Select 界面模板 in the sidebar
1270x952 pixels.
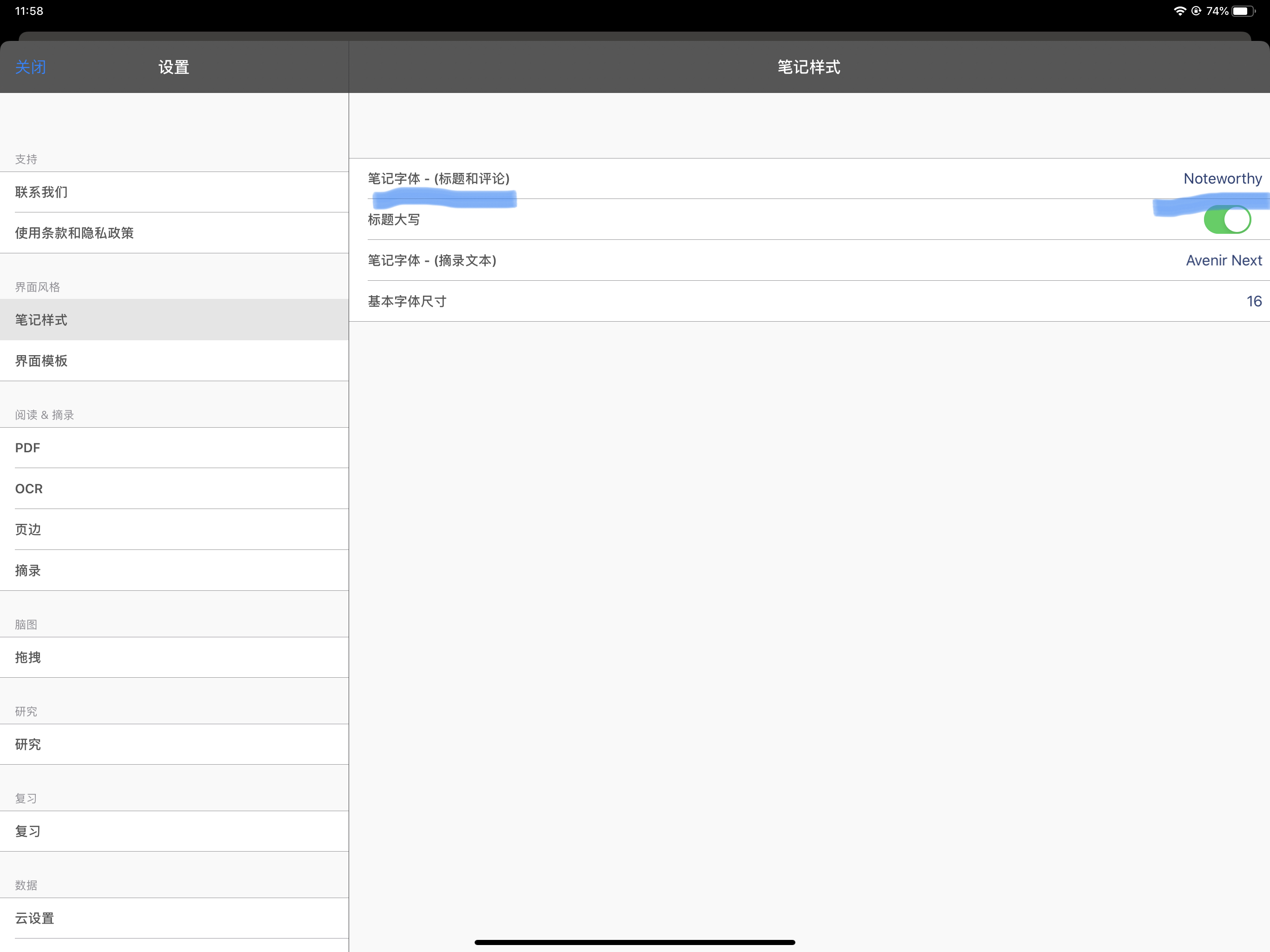click(174, 361)
